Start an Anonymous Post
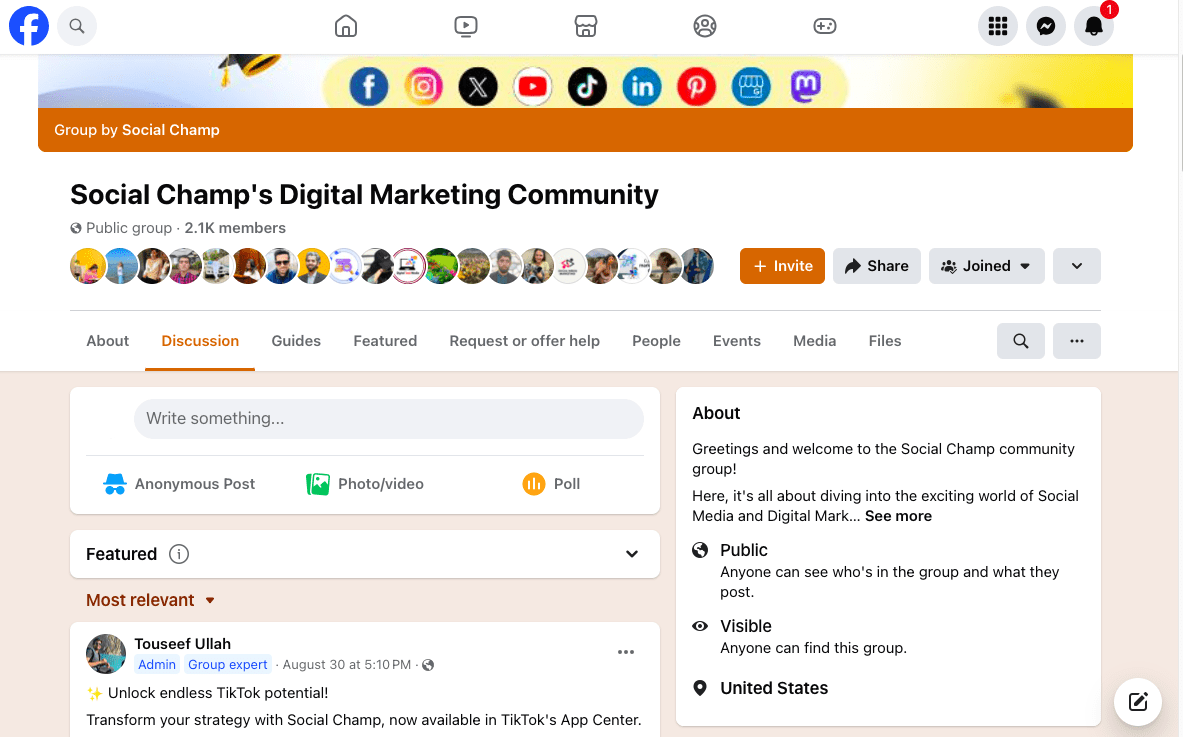This screenshot has height=737, width=1183. click(178, 483)
